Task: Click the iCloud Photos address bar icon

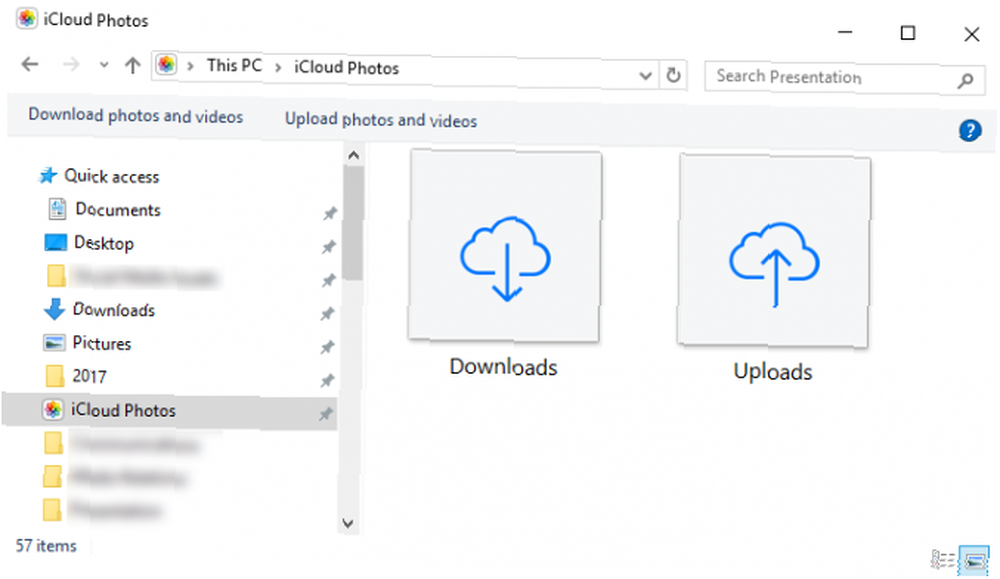Action: (166, 64)
